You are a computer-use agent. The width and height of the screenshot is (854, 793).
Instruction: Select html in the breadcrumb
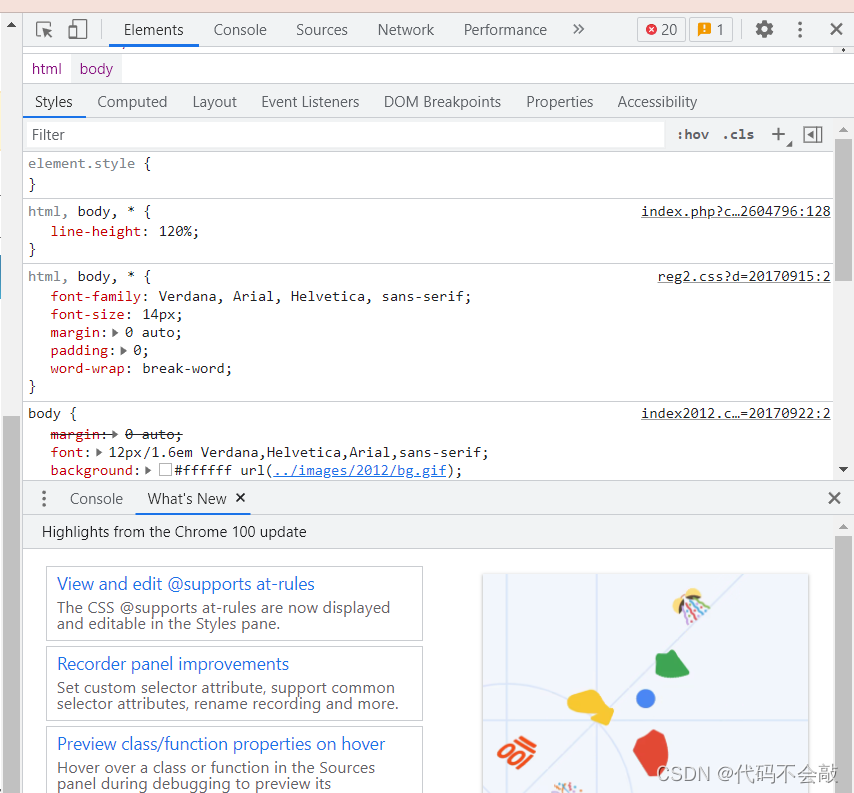(x=47, y=69)
